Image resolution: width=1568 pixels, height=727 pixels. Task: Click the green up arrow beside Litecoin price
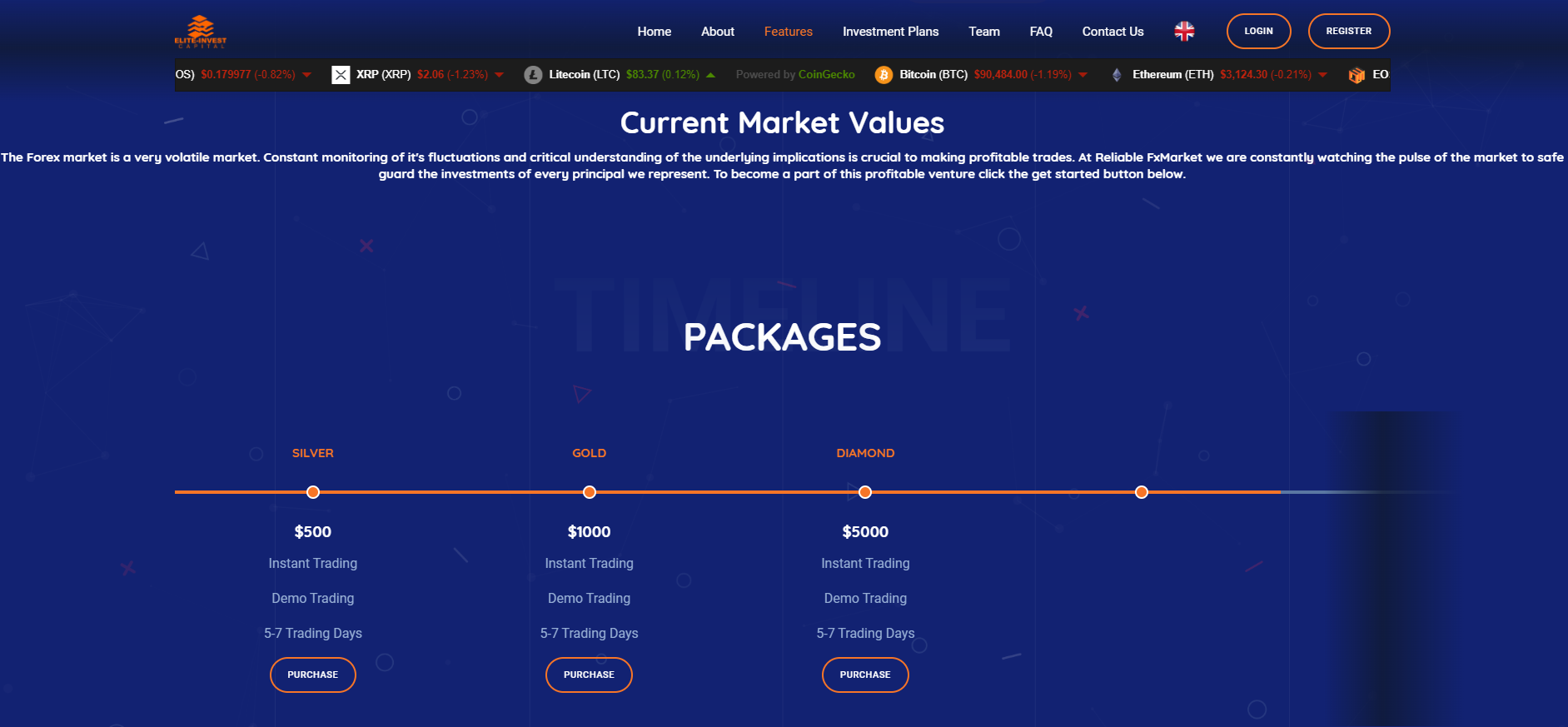pos(710,75)
